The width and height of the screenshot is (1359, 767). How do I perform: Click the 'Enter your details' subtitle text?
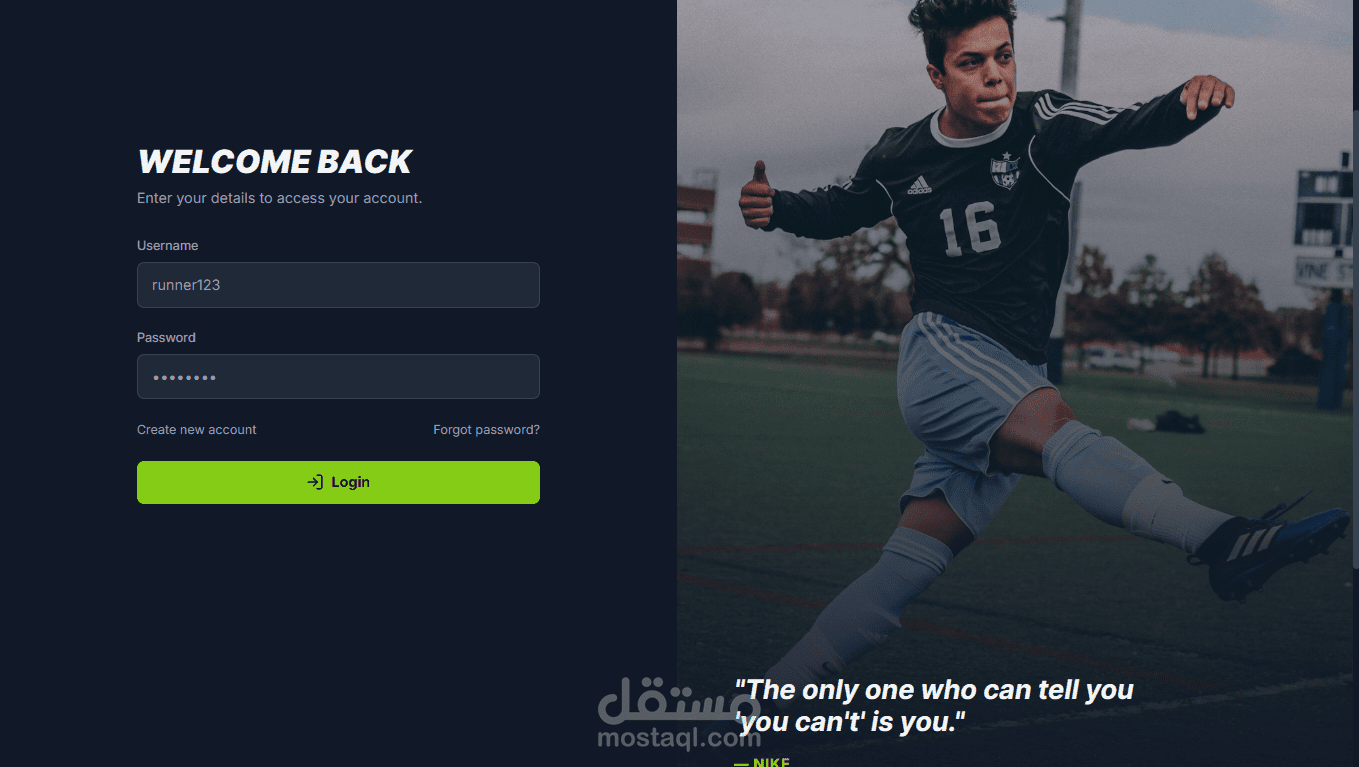click(x=280, y=198)
